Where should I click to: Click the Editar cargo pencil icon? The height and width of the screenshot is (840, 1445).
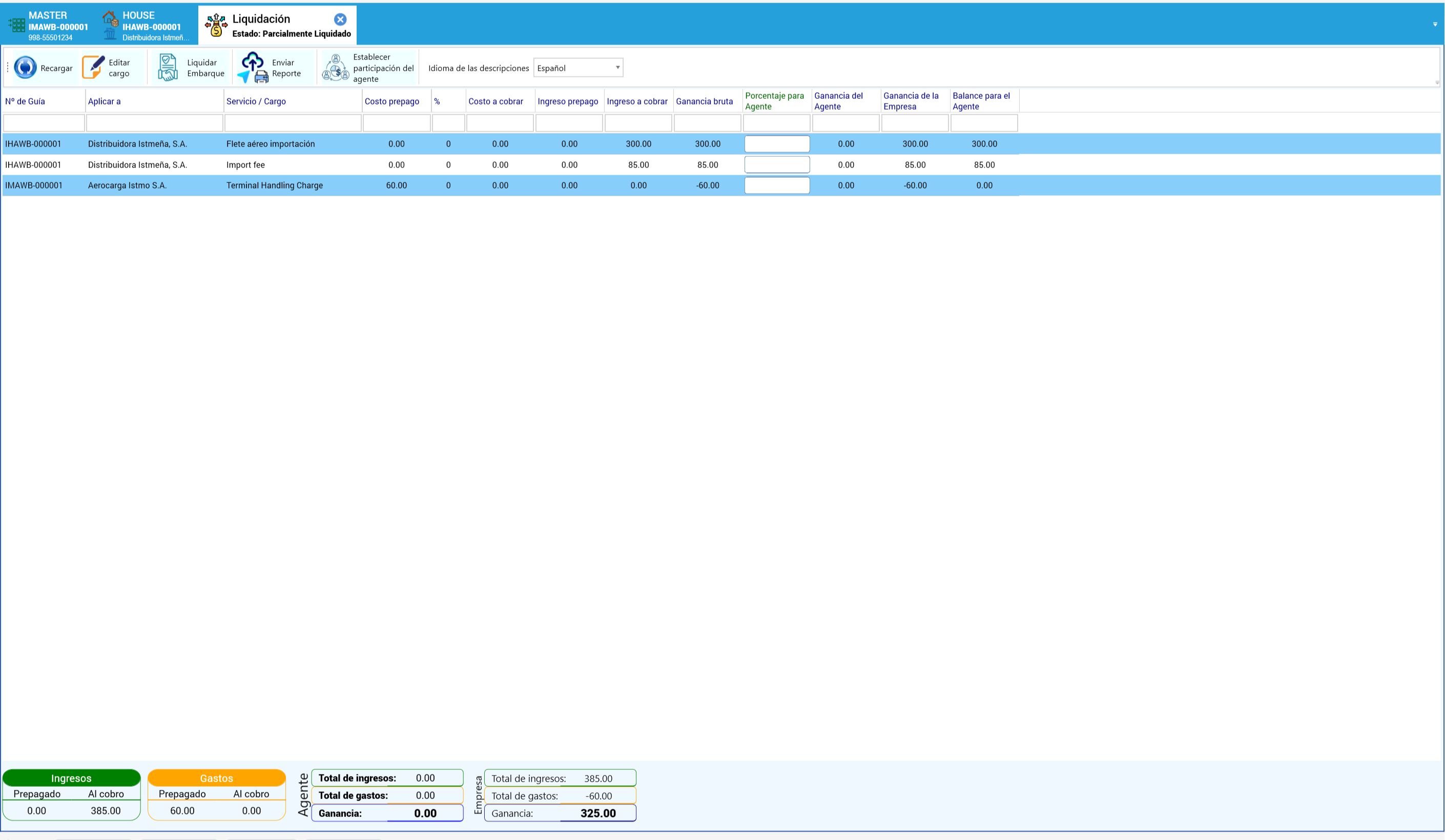click(x=93, y=68)
